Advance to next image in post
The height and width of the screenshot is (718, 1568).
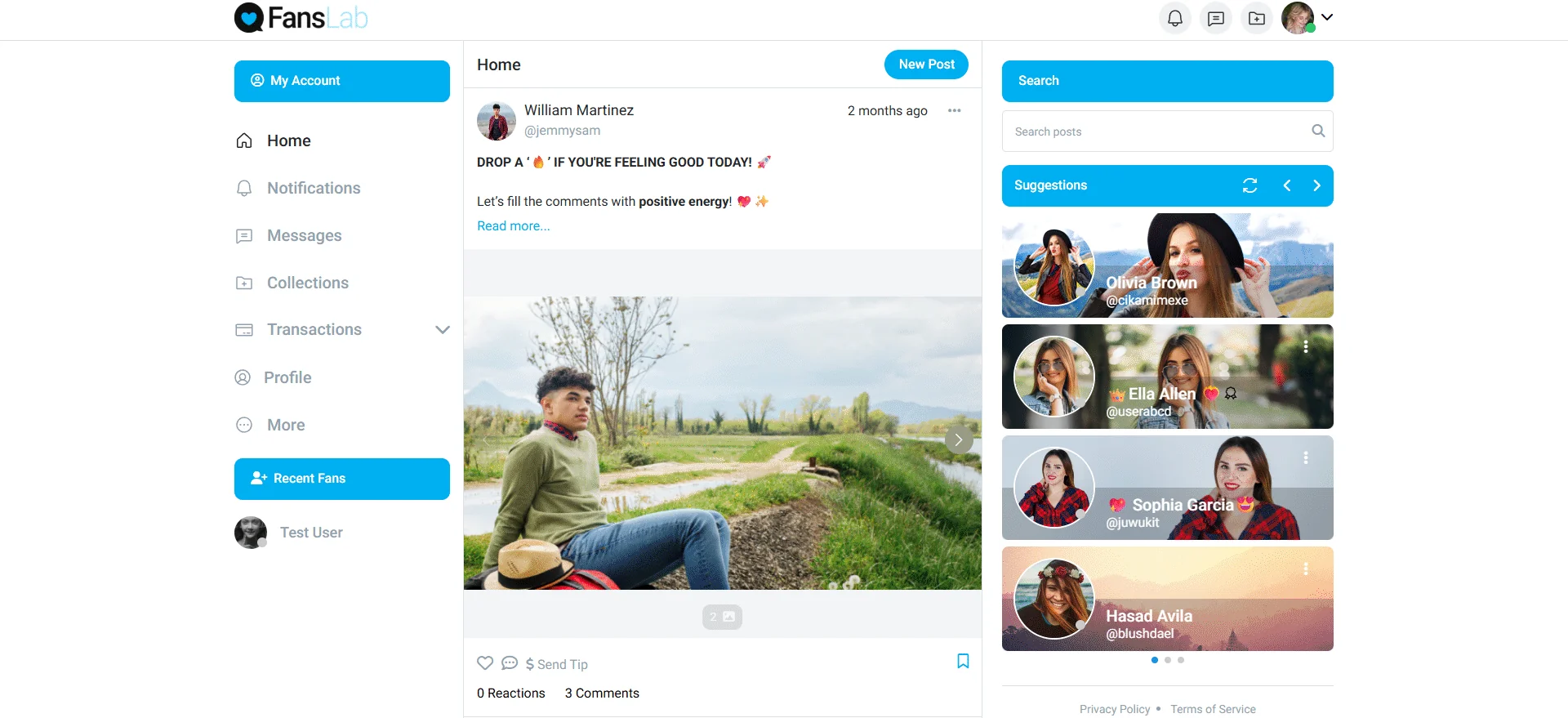(958, 439)
